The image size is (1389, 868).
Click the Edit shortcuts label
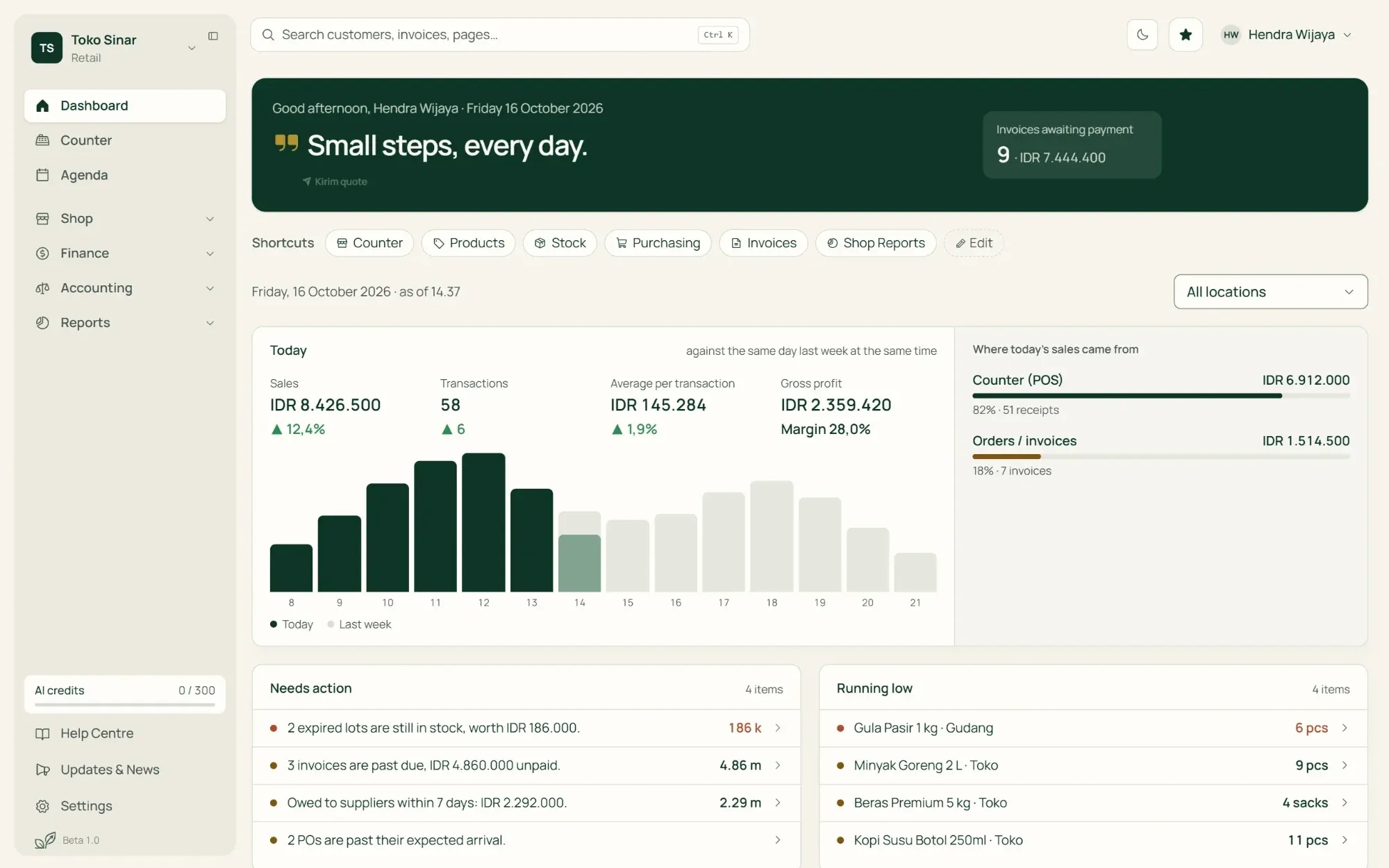click(x=981, y=243)
